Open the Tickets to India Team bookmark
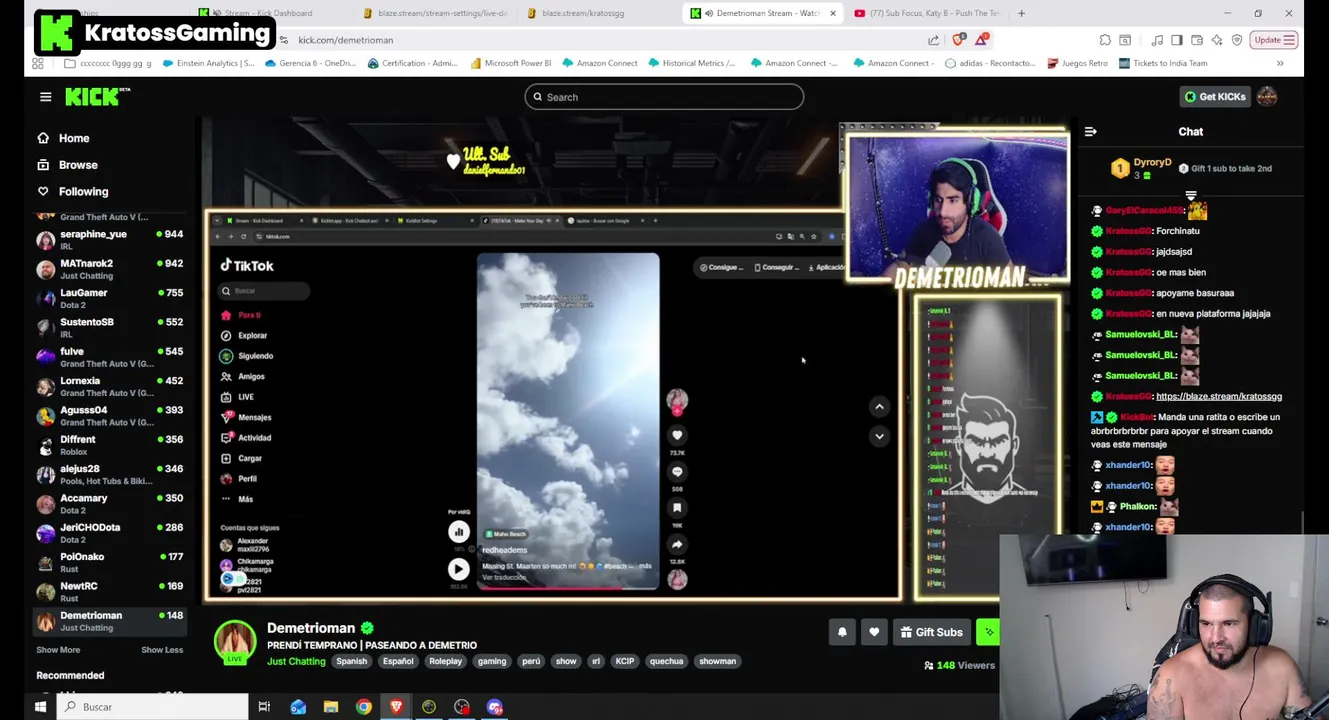This screenshot has height=720, width=1329. (x=1163, y=63)
